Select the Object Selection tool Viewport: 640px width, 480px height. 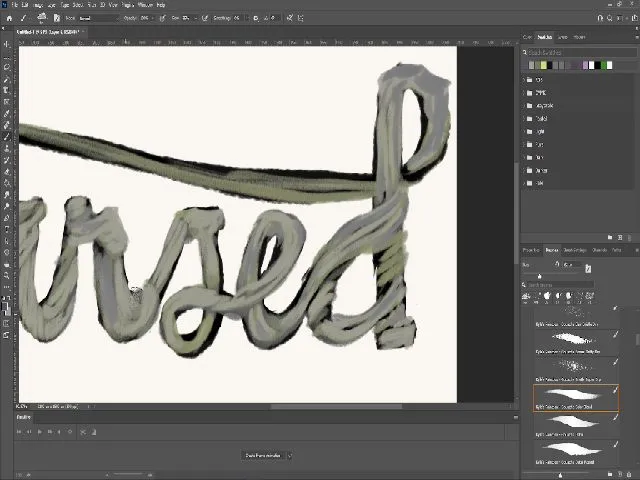coord(7,79)
